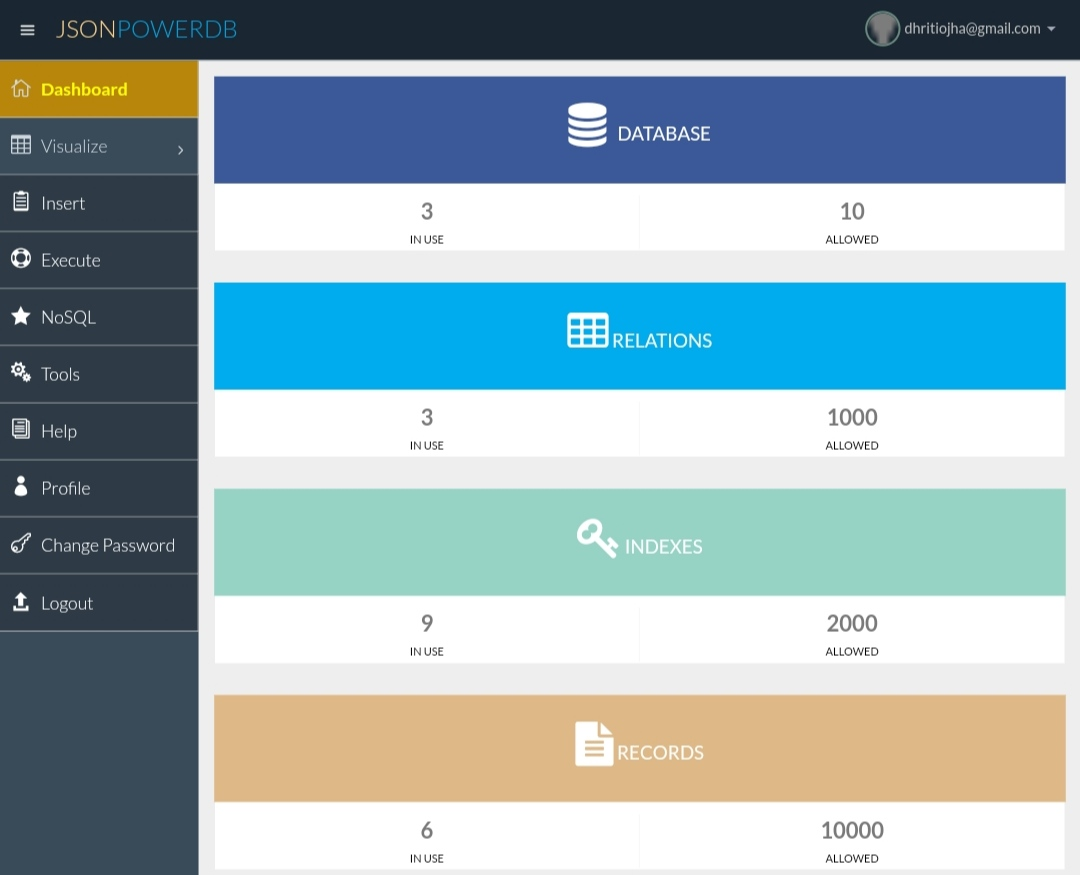Click the Relations grid icon
1080x875 pixels.
click(588, 330)
